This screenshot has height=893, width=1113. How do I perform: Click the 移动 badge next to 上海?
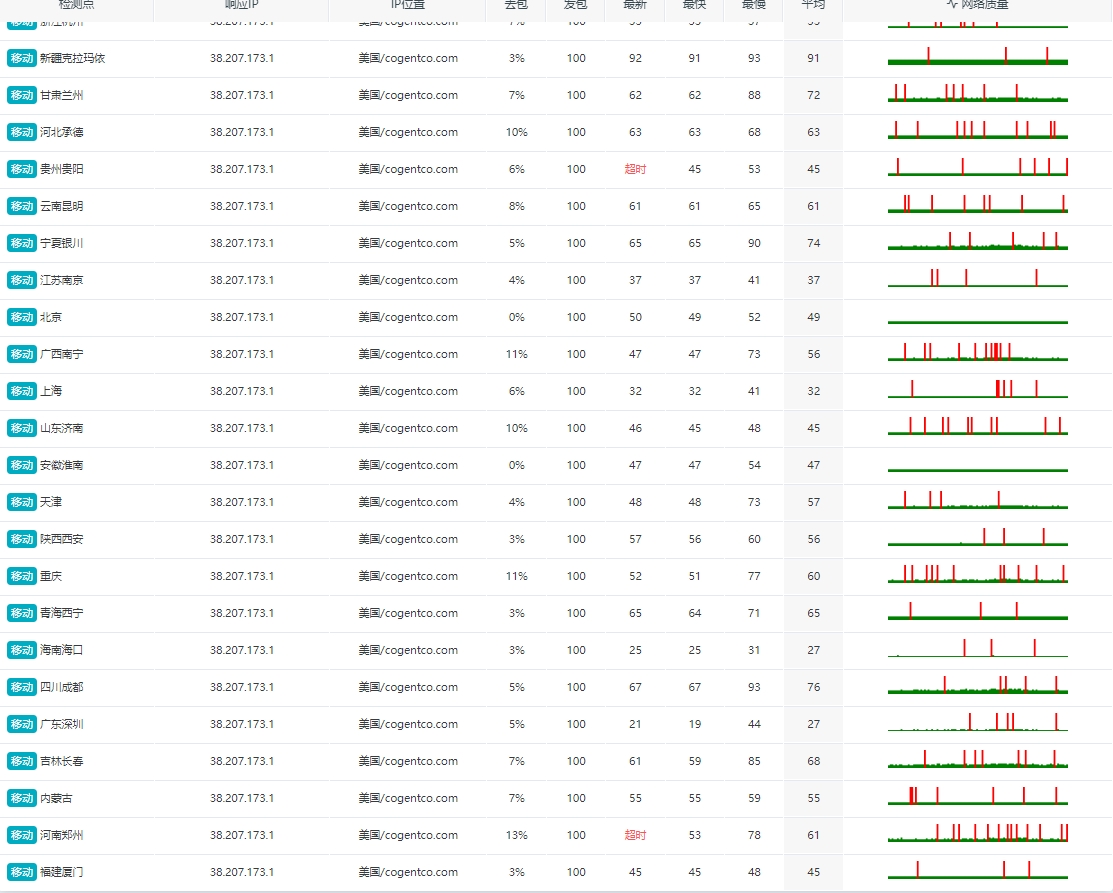[x=21, y=391]
